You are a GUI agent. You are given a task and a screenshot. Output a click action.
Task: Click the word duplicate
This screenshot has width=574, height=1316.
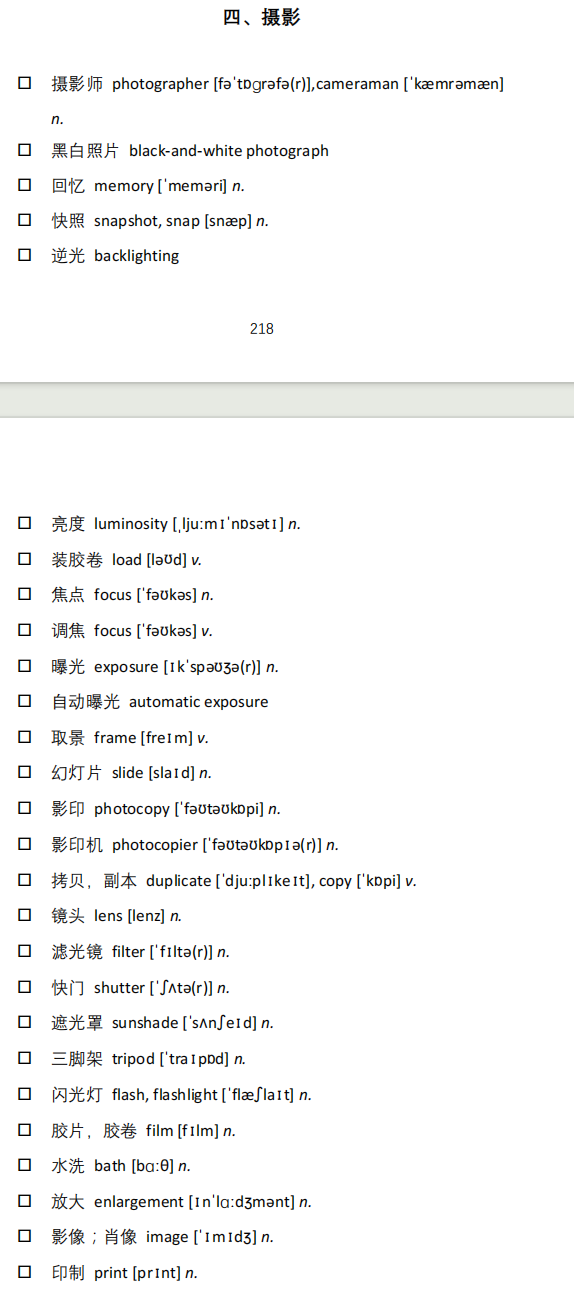pos(179,881)
